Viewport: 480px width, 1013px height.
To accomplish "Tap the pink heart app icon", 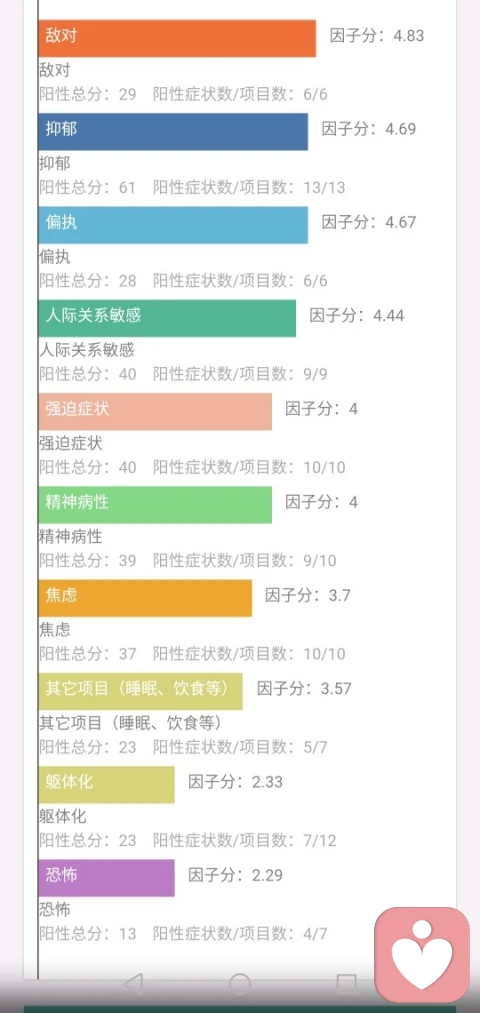I will point(423,955).
